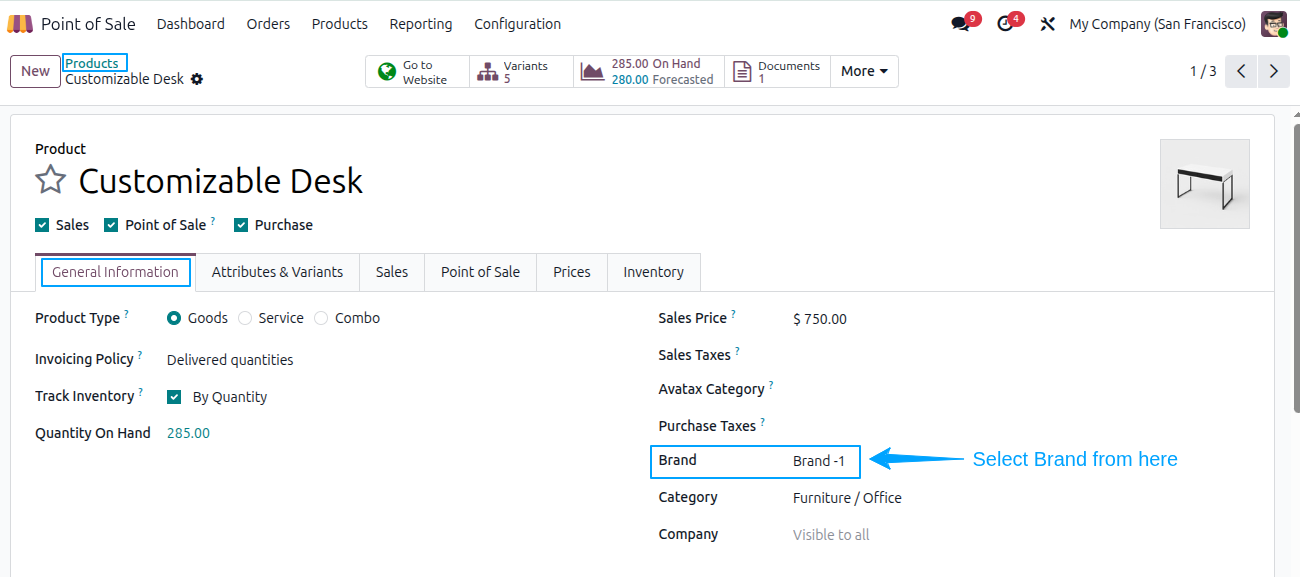Open the Documents smart button

click(777, 72)
